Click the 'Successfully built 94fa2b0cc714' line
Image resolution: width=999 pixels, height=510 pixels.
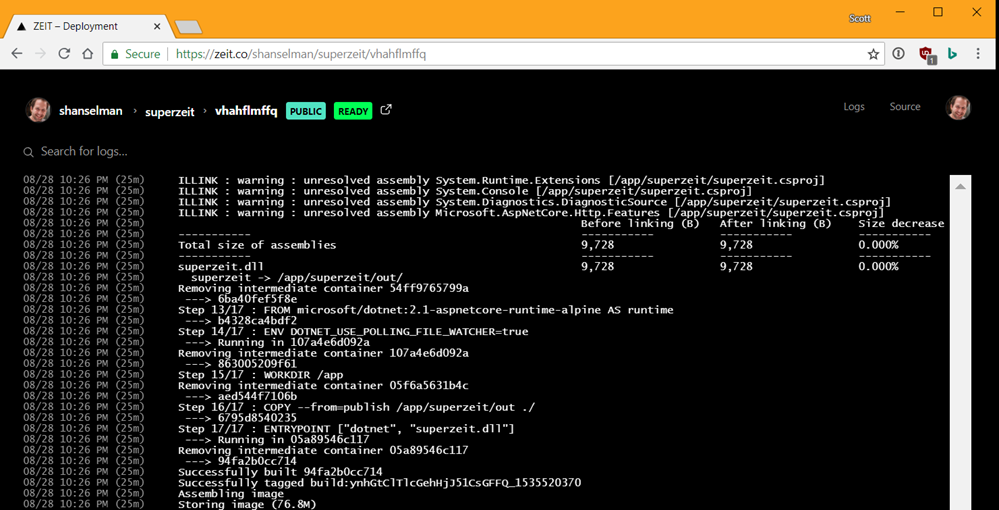click(x=280, y=472)
